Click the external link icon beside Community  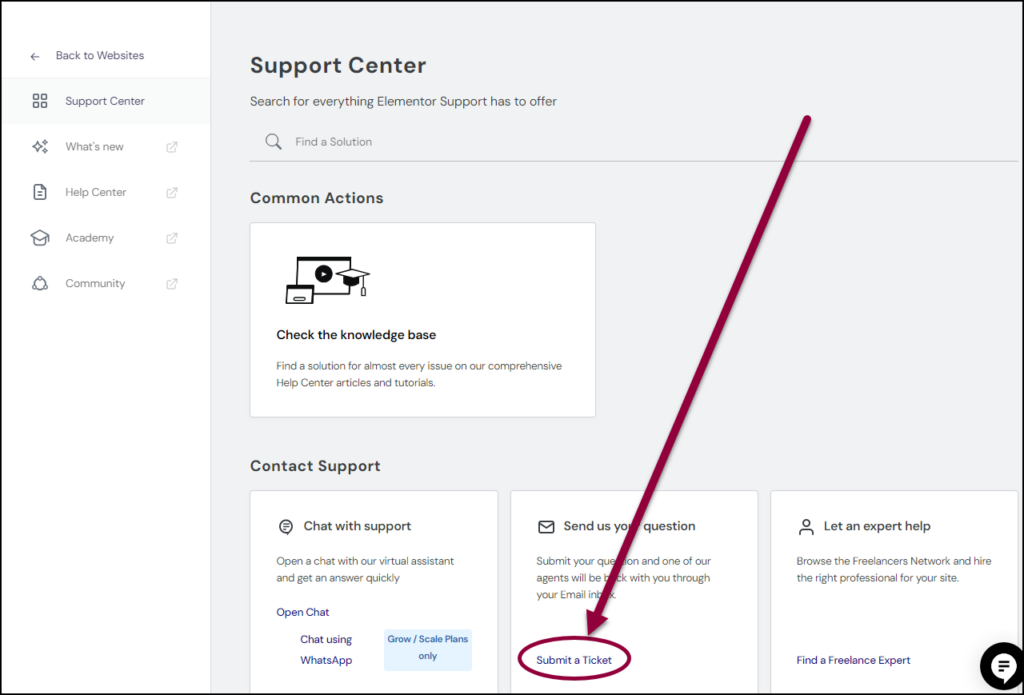pos(171,284)
